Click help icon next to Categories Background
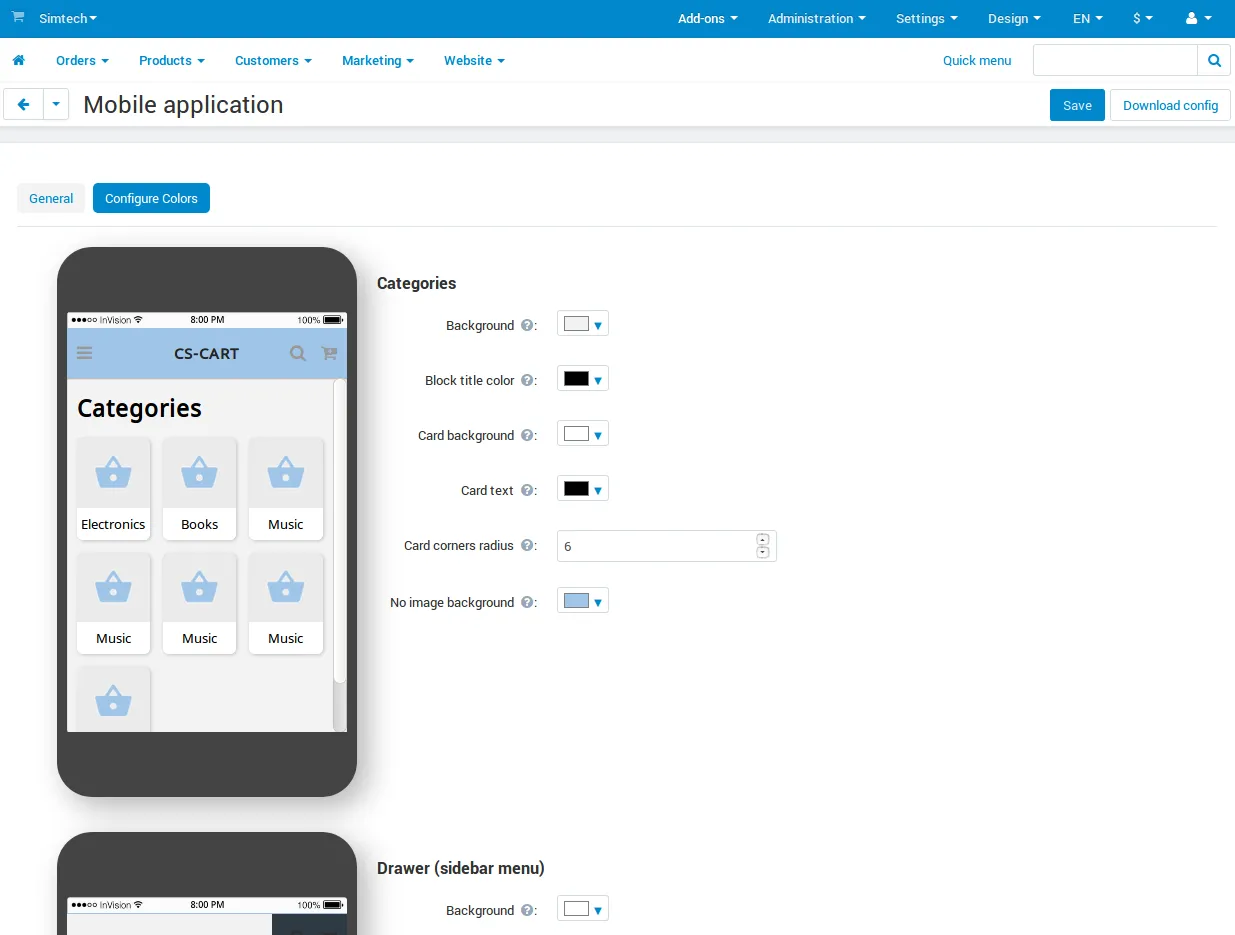Screen dimensions: 1235x935 (527, 326)
